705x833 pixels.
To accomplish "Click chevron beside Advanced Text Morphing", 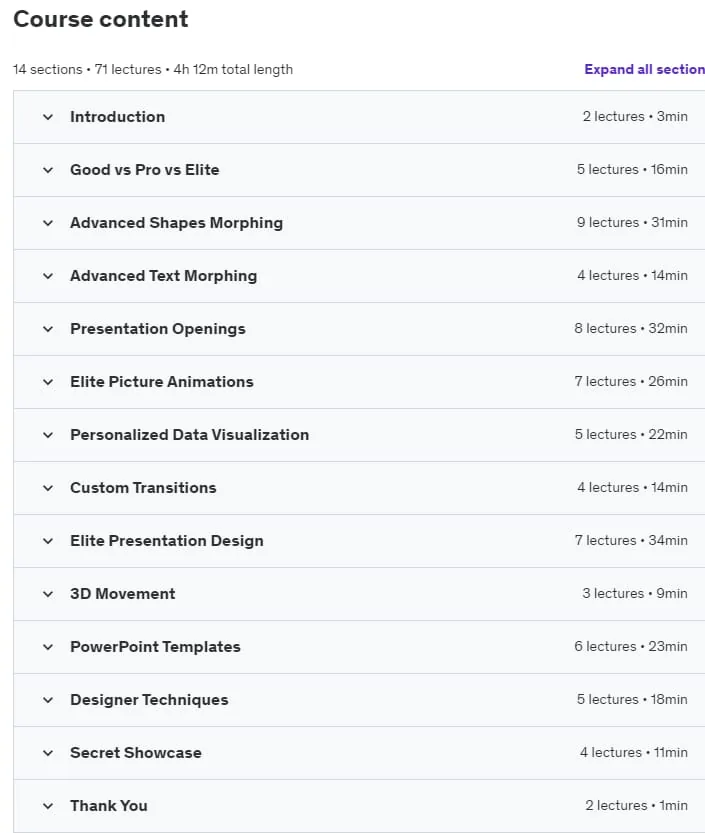I will pyautogui.click(x=48, y=276).
